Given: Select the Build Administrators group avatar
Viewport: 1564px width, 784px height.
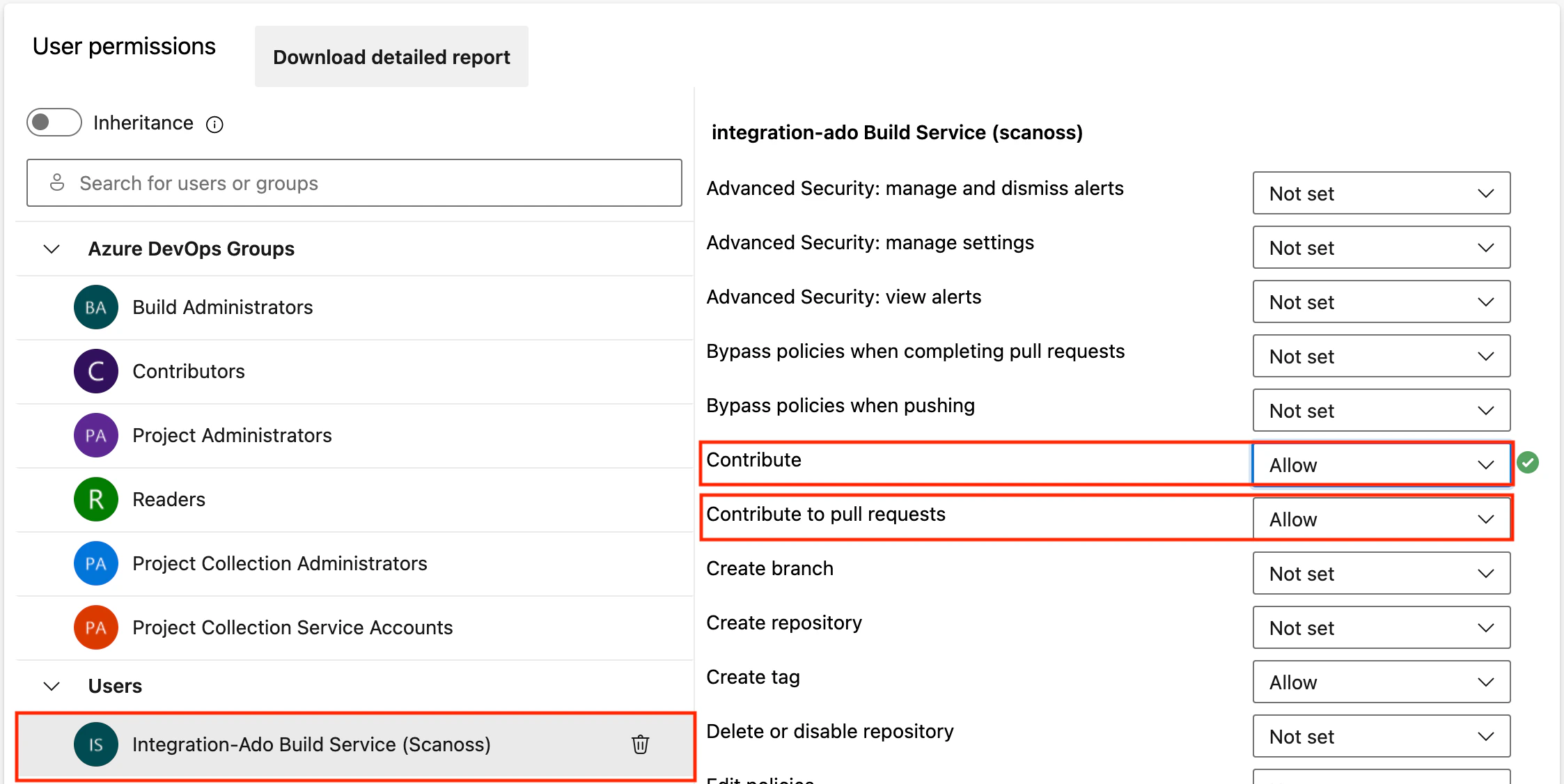Looking at the screenshot, I should [95, 307].
